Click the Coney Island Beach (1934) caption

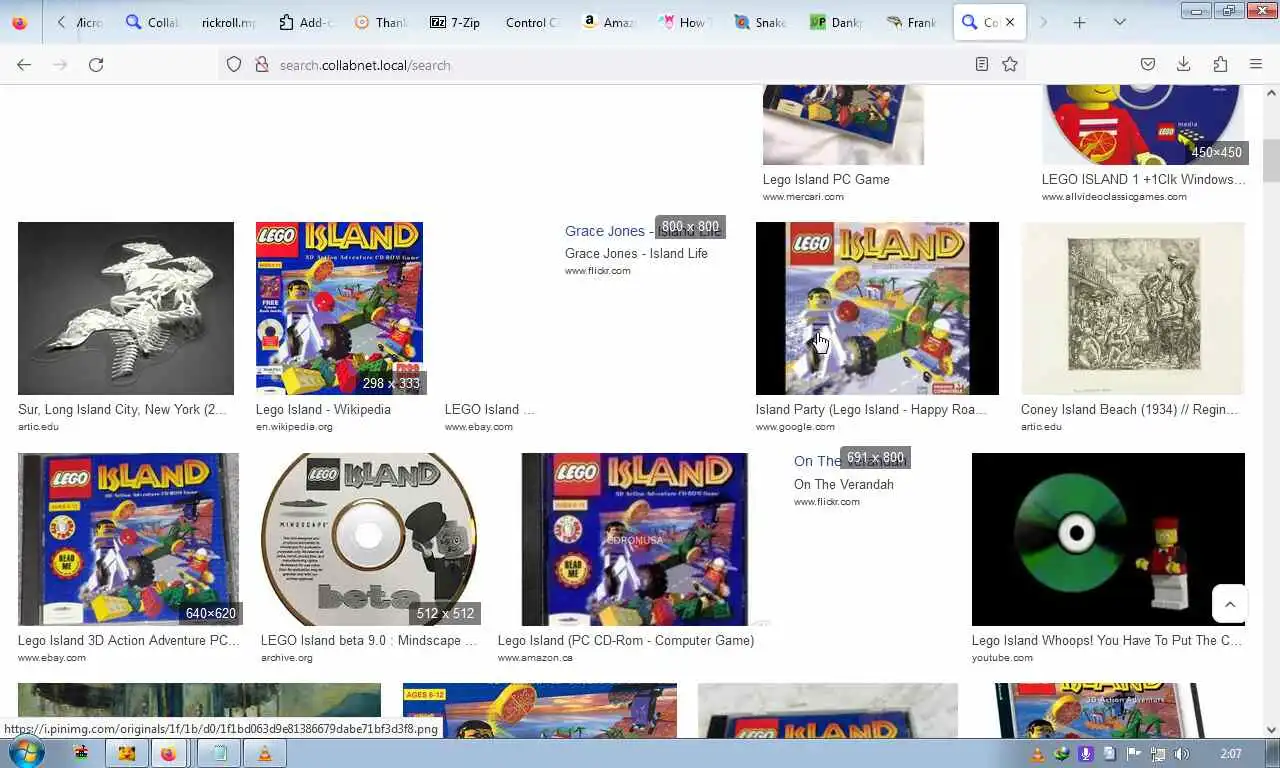point(1130,409)
